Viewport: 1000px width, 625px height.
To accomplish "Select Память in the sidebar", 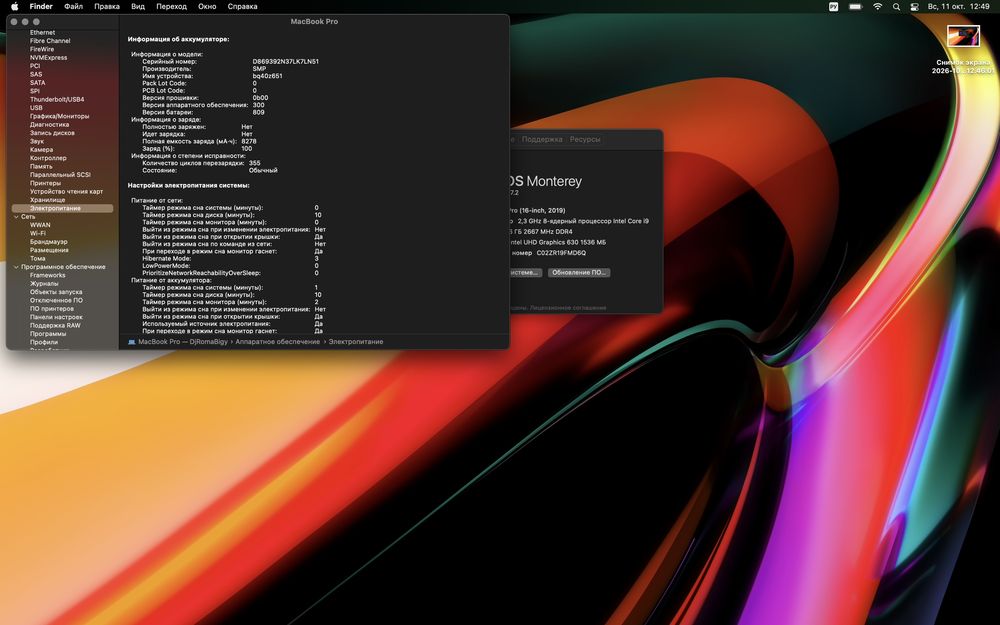I will click(41, 166).
